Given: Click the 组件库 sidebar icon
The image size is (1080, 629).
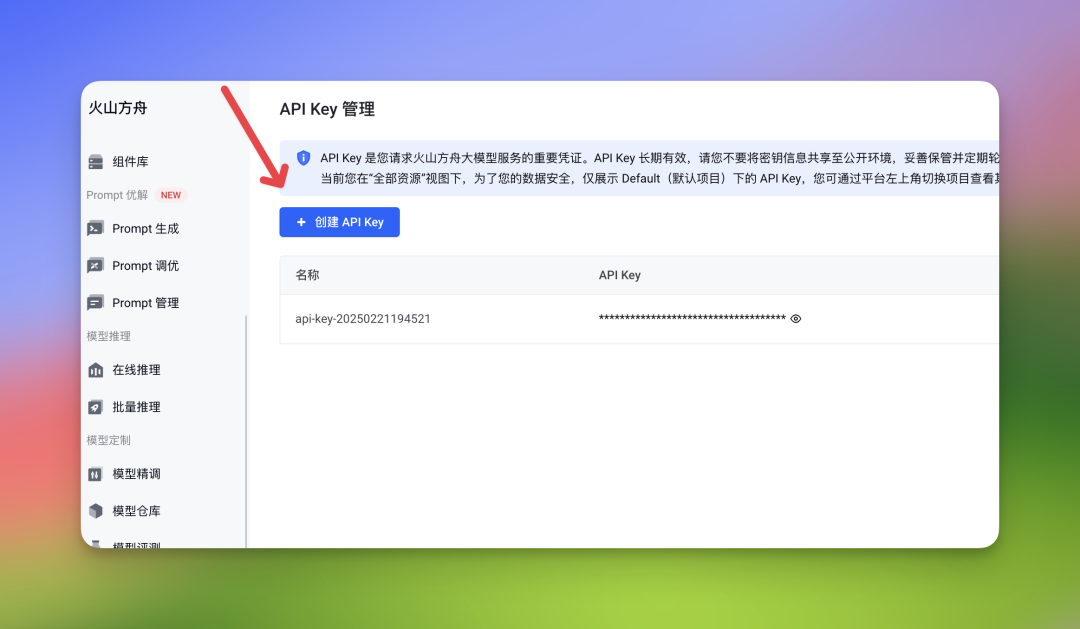Looking at the screenshot, I should 96,162.
